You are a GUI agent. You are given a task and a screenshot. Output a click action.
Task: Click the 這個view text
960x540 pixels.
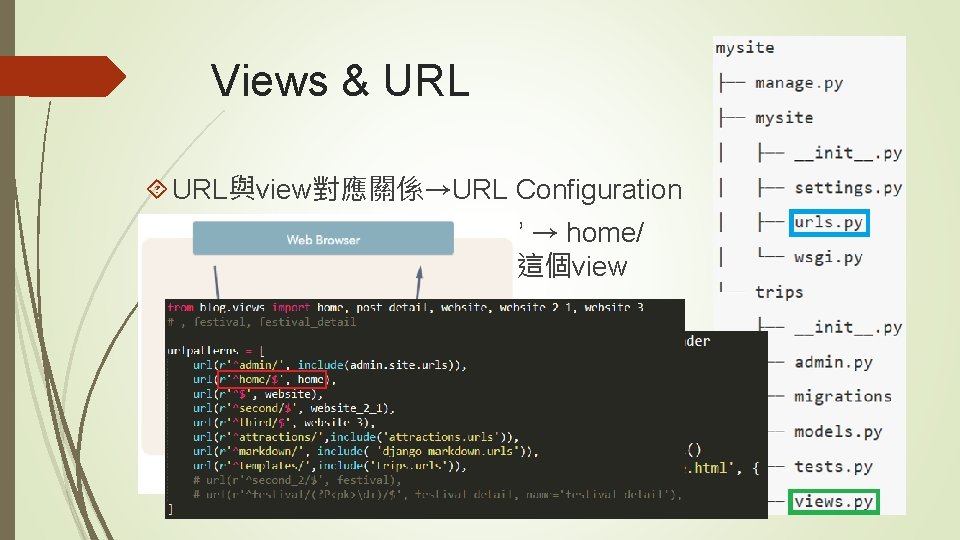click(x=572, y=266)
